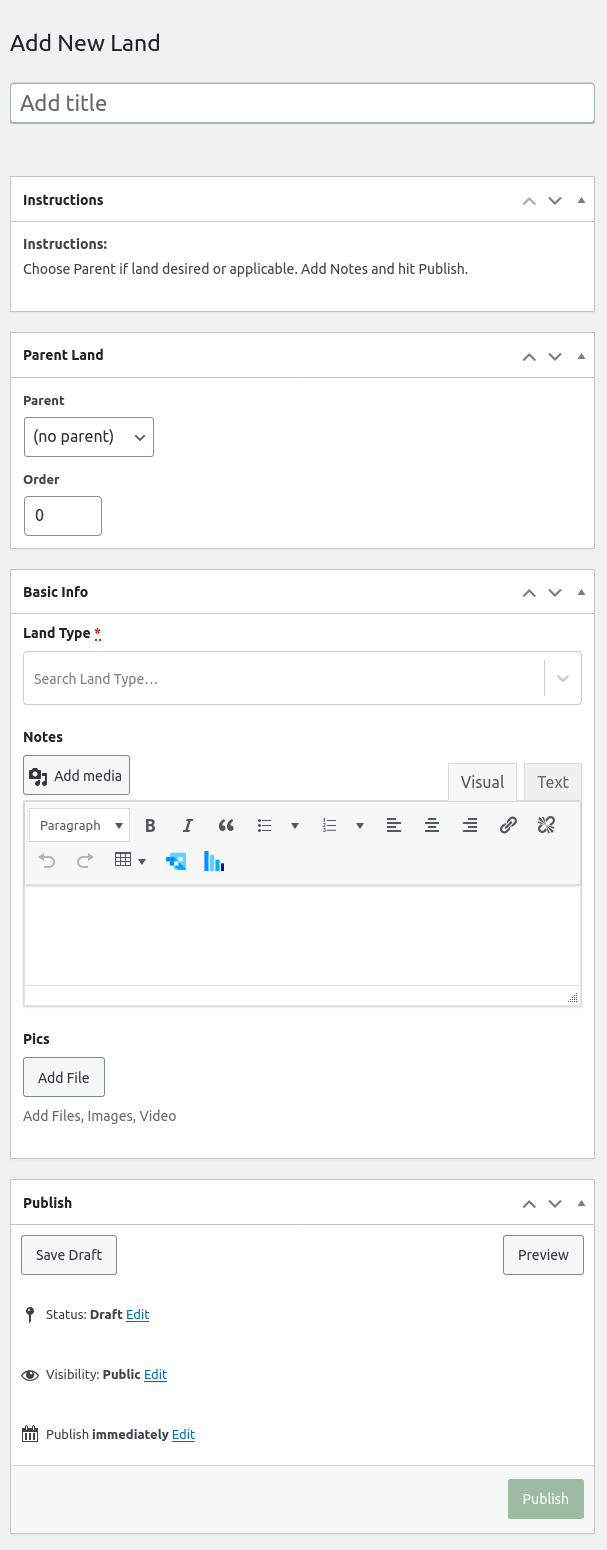The height and width of the screenshot is (1550, 607).
Task: Insert a bulleted list
Action: [x=265, y=825]
